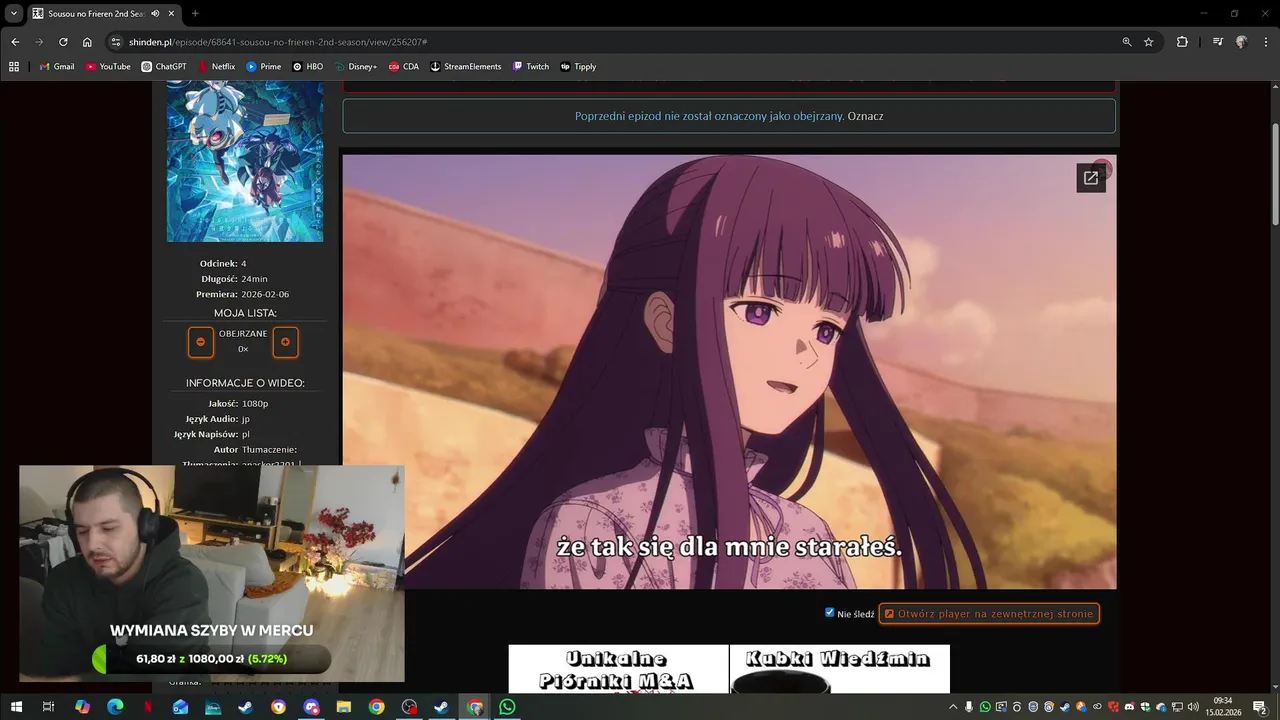Click the Oznacz link
This screenshot has width=1280, height=720.
click(x=865, y=116)
